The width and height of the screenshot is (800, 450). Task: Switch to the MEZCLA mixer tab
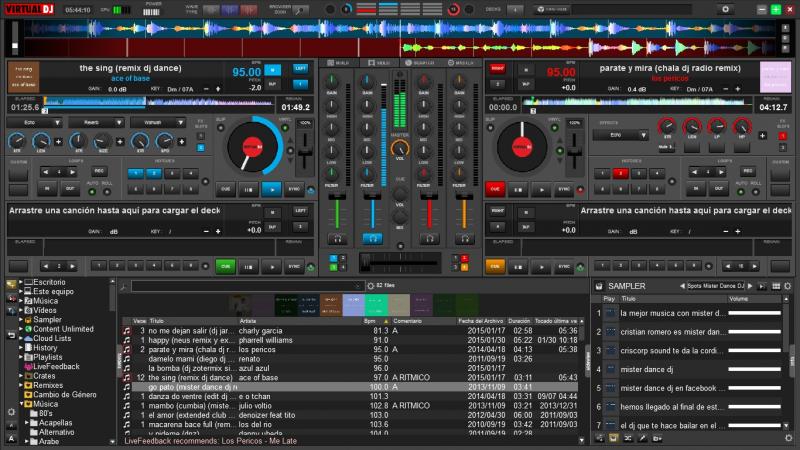tap(461, 63)
